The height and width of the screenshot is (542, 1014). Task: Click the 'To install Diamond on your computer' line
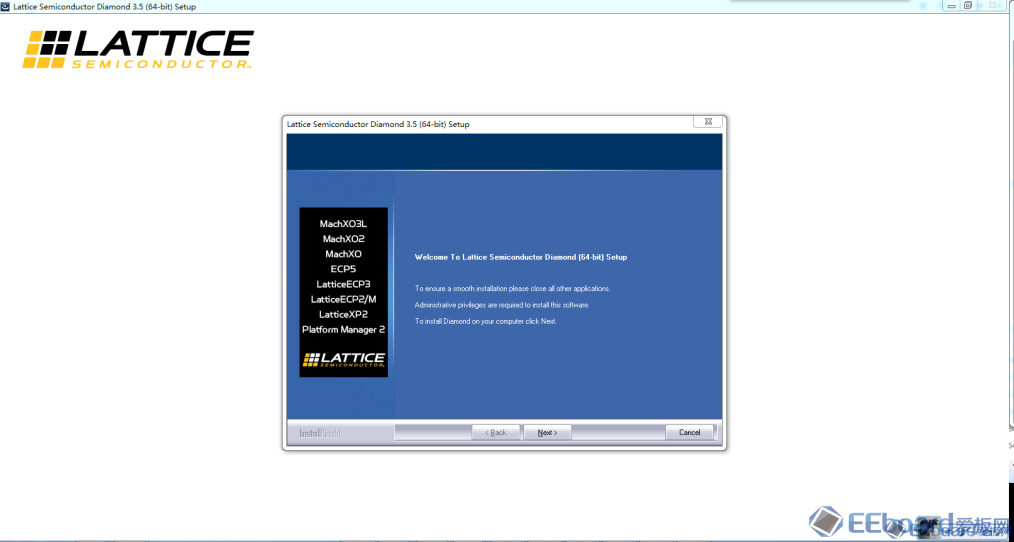click(x=485, y=321)
